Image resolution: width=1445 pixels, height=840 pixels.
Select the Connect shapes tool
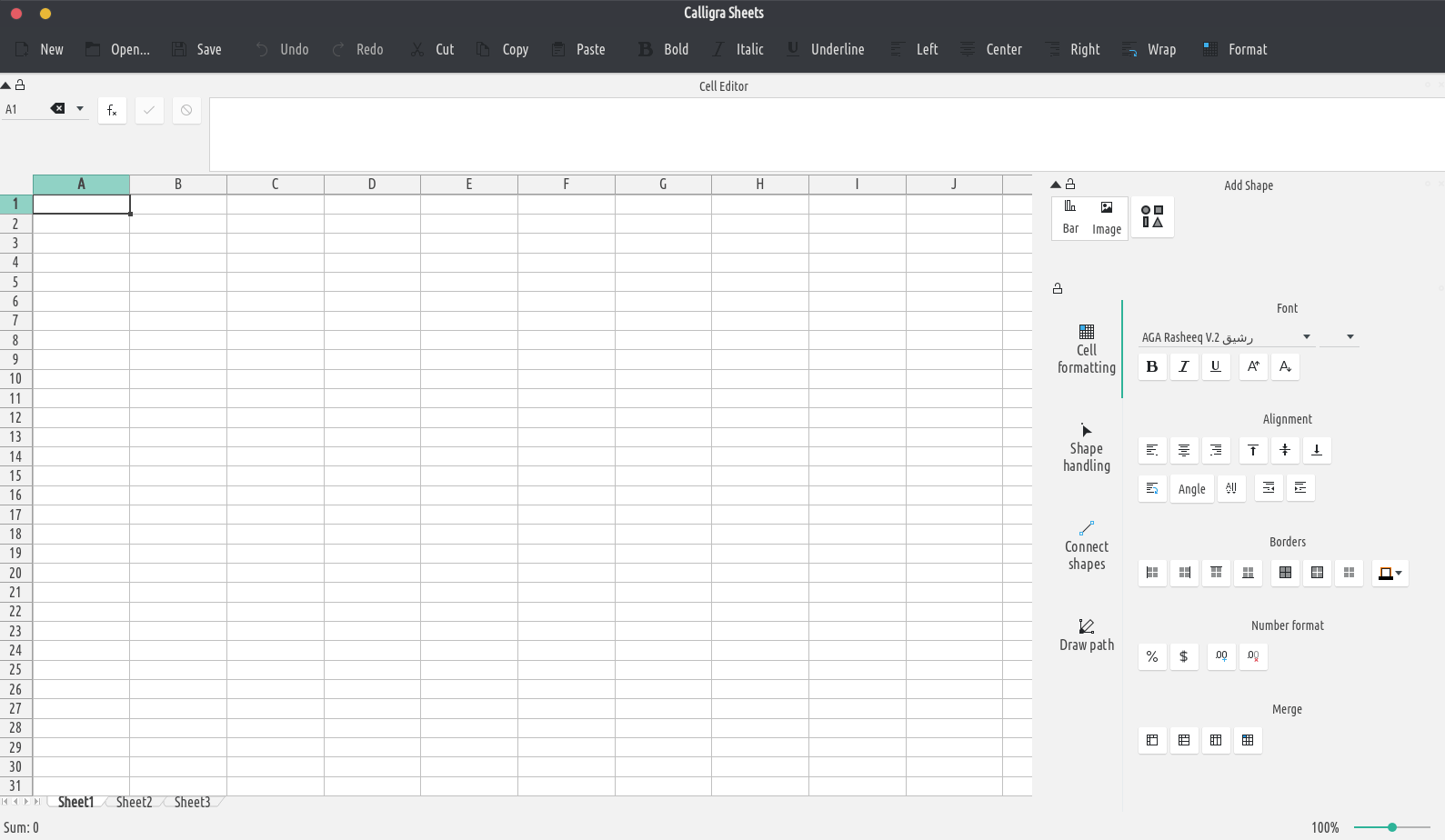(x=1086, y=545)
